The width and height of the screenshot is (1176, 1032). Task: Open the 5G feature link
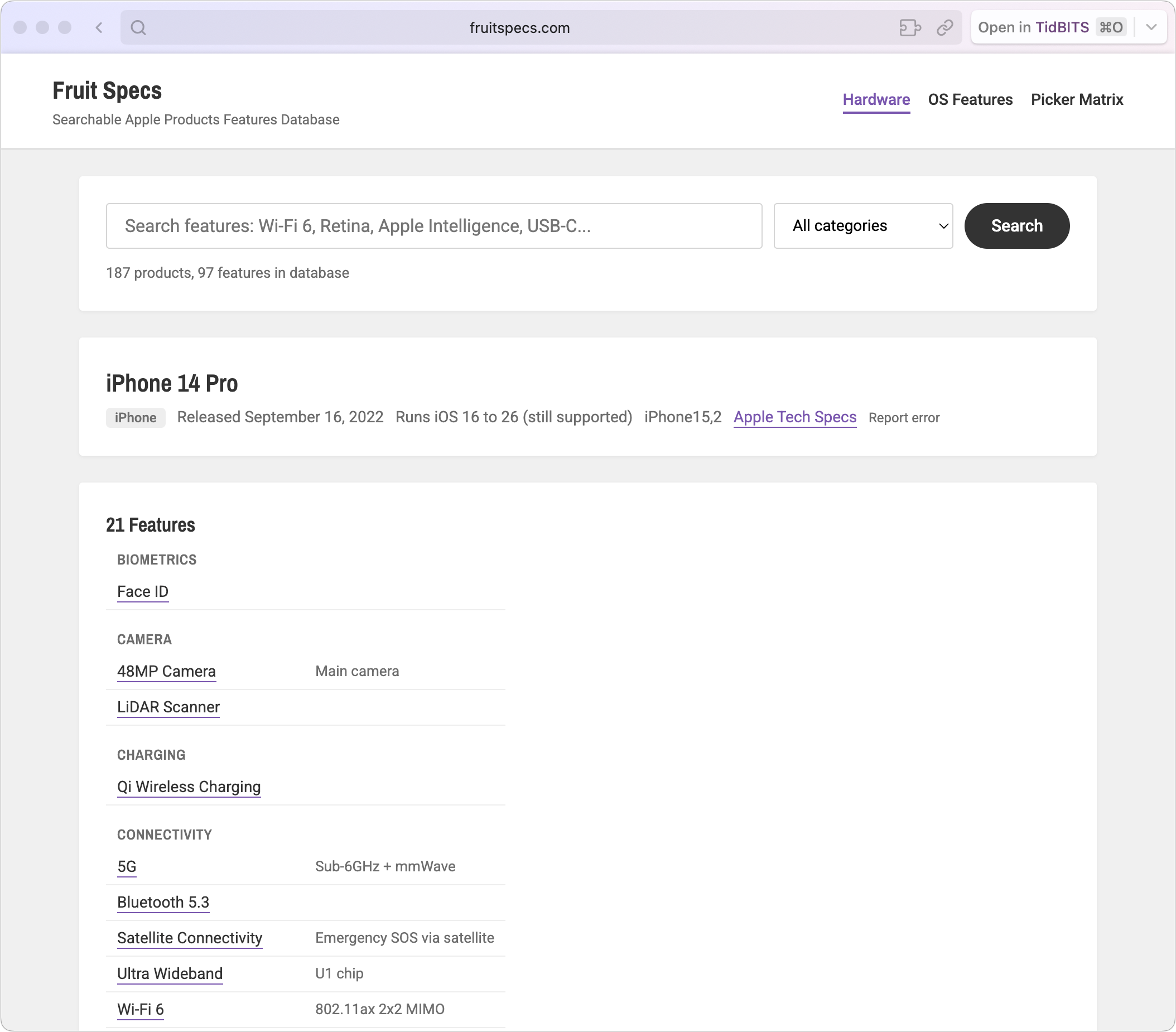(x=127, y=867)
